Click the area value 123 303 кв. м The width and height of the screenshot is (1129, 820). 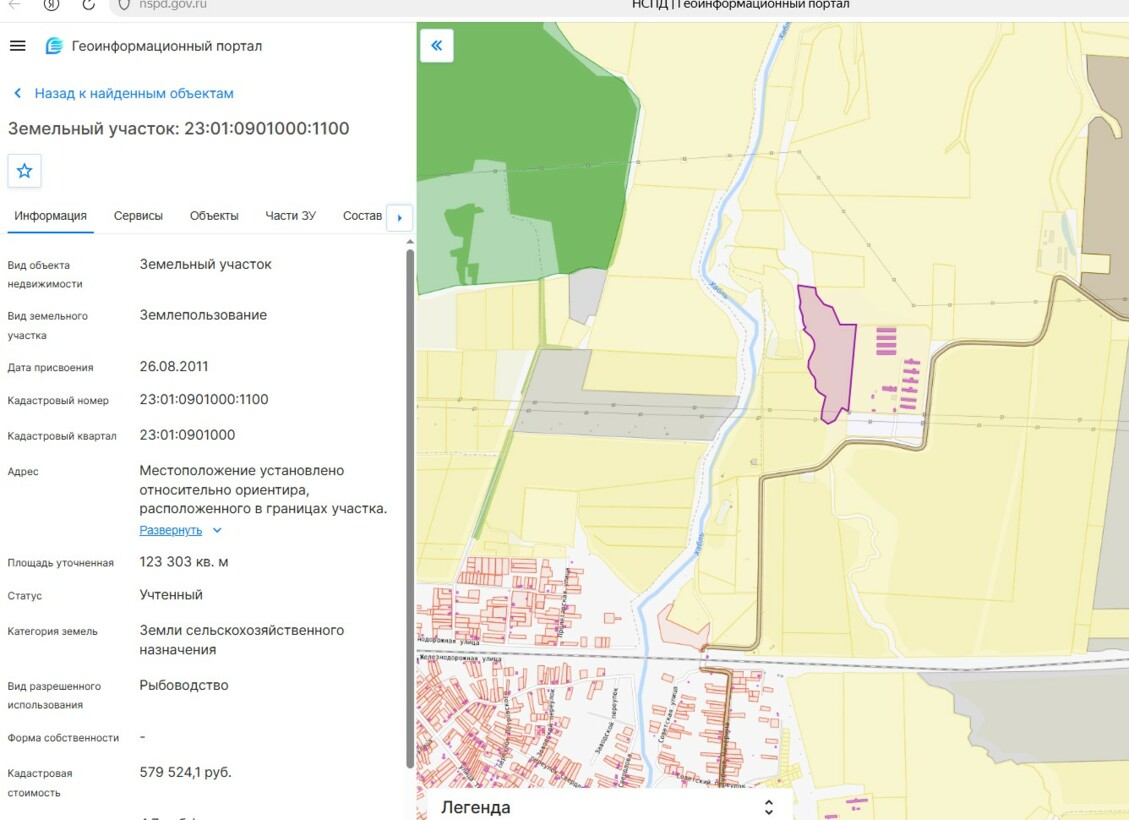pos(184,562)
